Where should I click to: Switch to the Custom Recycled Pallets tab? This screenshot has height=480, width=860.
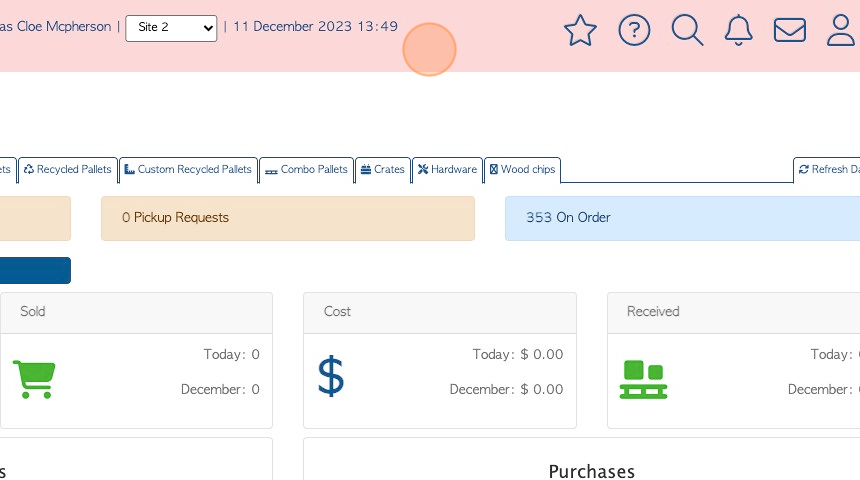188,170
